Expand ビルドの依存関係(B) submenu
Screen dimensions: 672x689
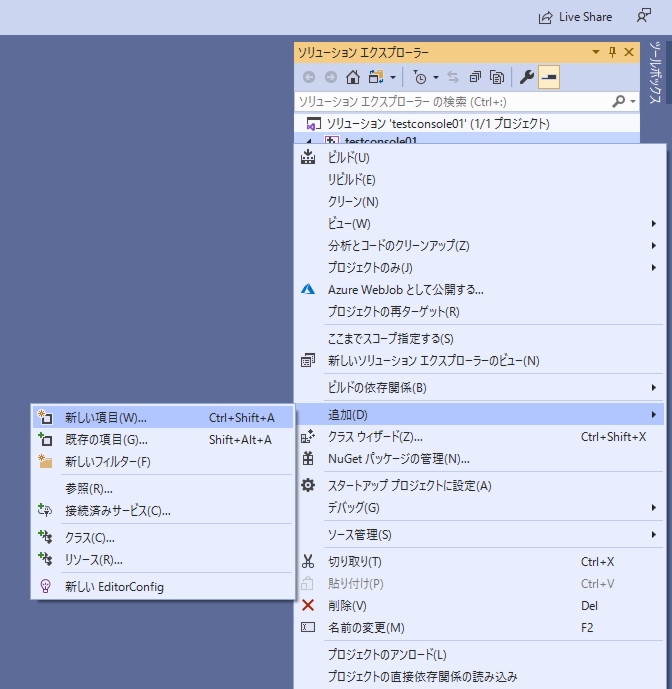click(479, 388)
